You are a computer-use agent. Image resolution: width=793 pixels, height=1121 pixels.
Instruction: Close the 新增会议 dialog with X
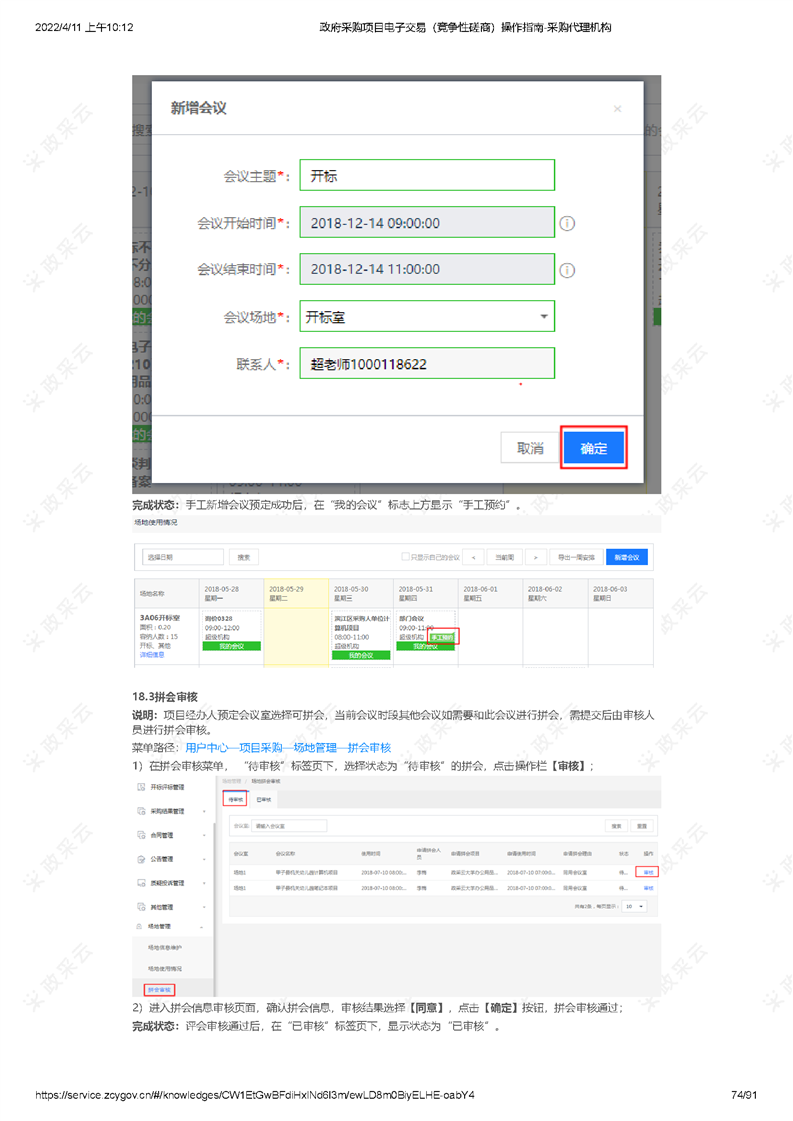(x=617, y=109)
